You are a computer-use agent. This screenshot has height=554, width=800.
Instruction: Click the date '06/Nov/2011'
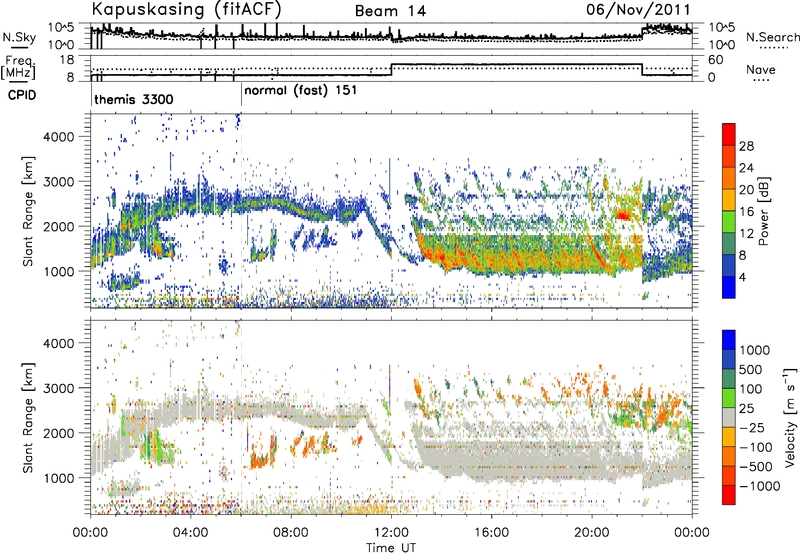pyautogui.click(x=638, y=9)
